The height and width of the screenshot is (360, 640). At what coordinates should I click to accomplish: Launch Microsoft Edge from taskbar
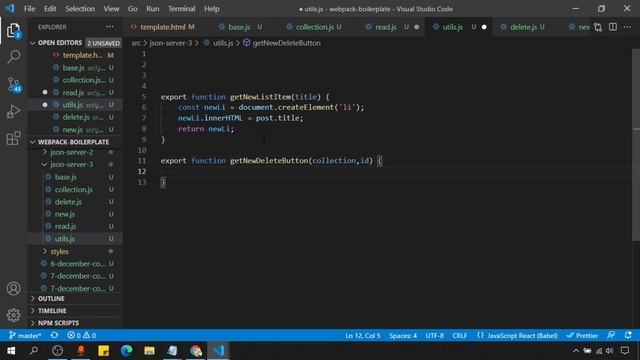[x=127, y=351]
